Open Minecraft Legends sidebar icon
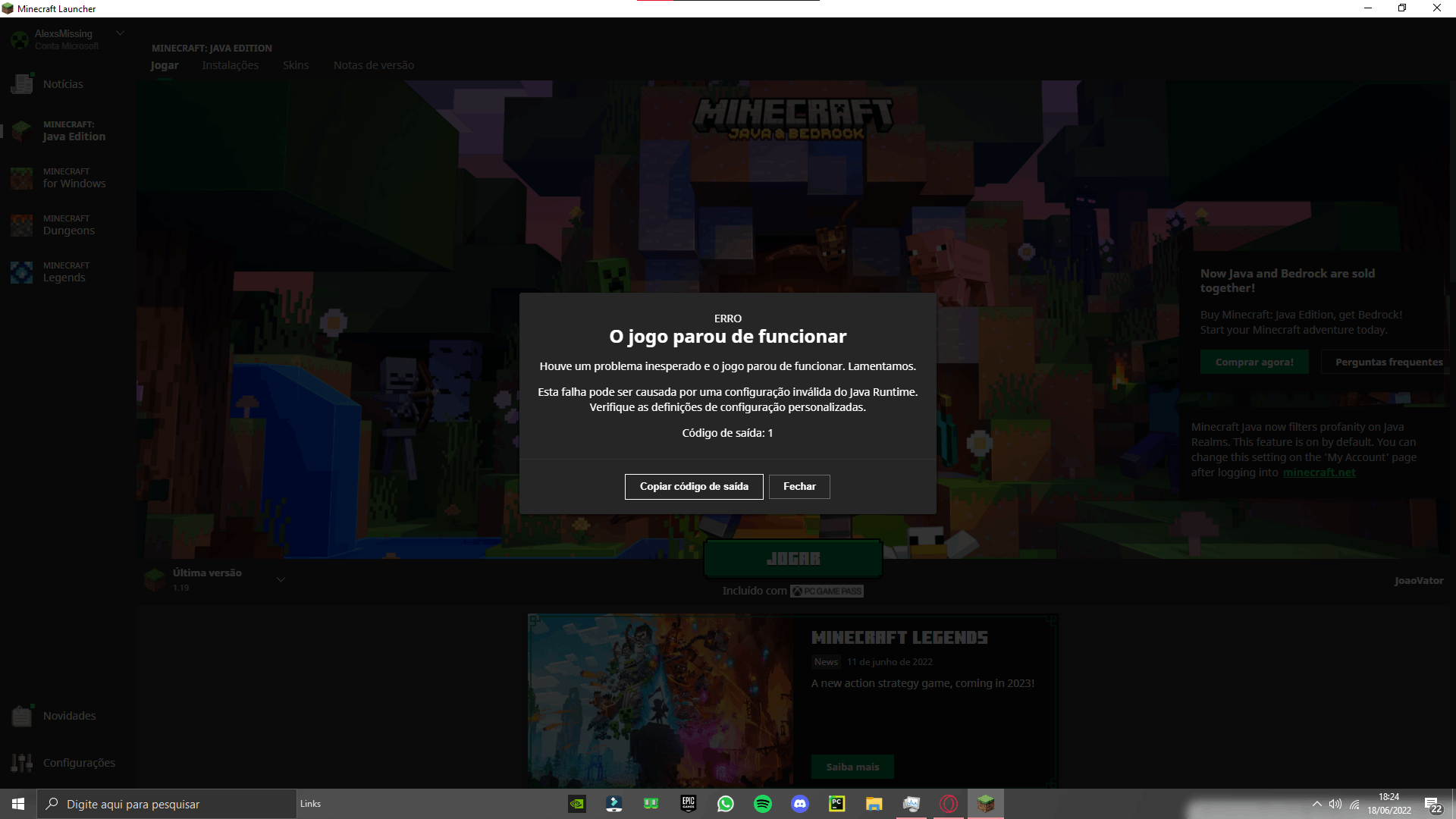This screenshot has height=819, width=1456. (x=22, y=272)
